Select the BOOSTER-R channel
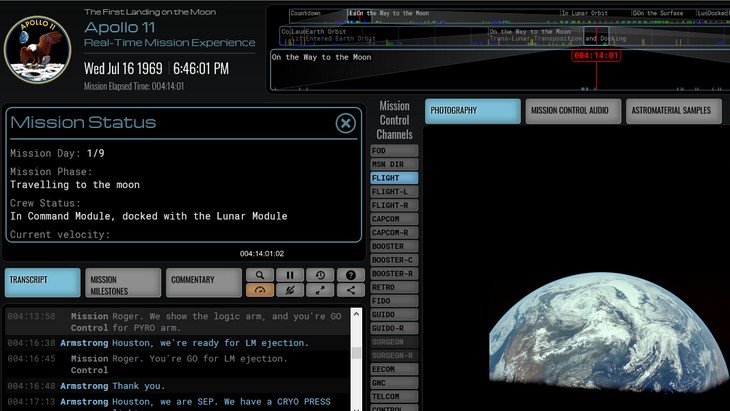The image size is (730, 411). [x=394, y=274]
